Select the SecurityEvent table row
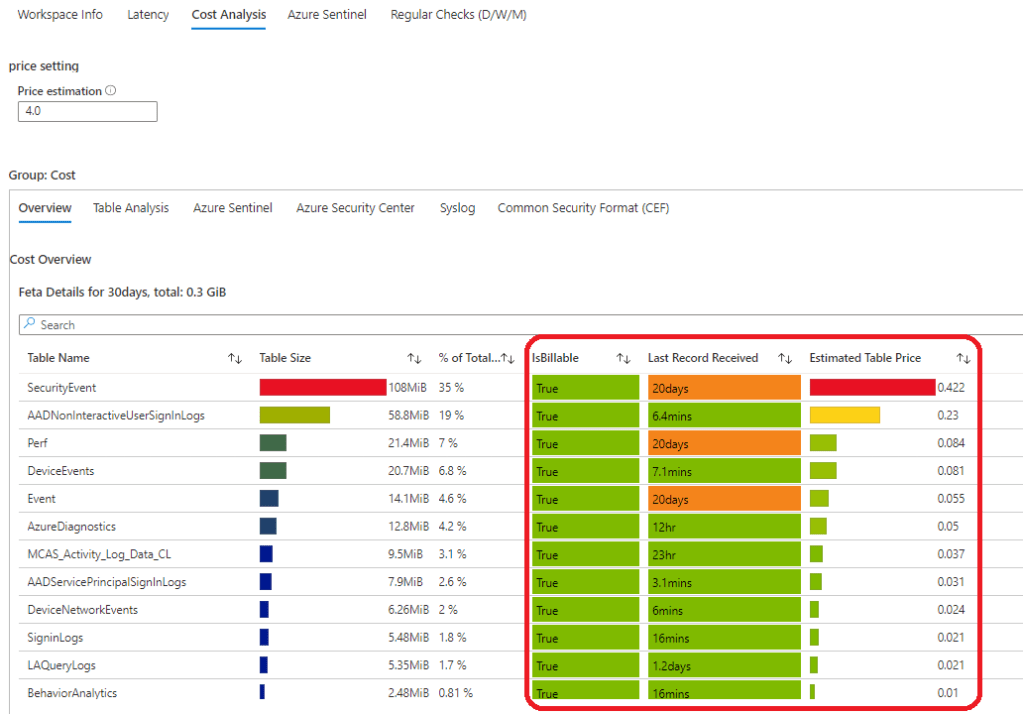The height and width of the screenshot is (714, 1023). [62, 387]
